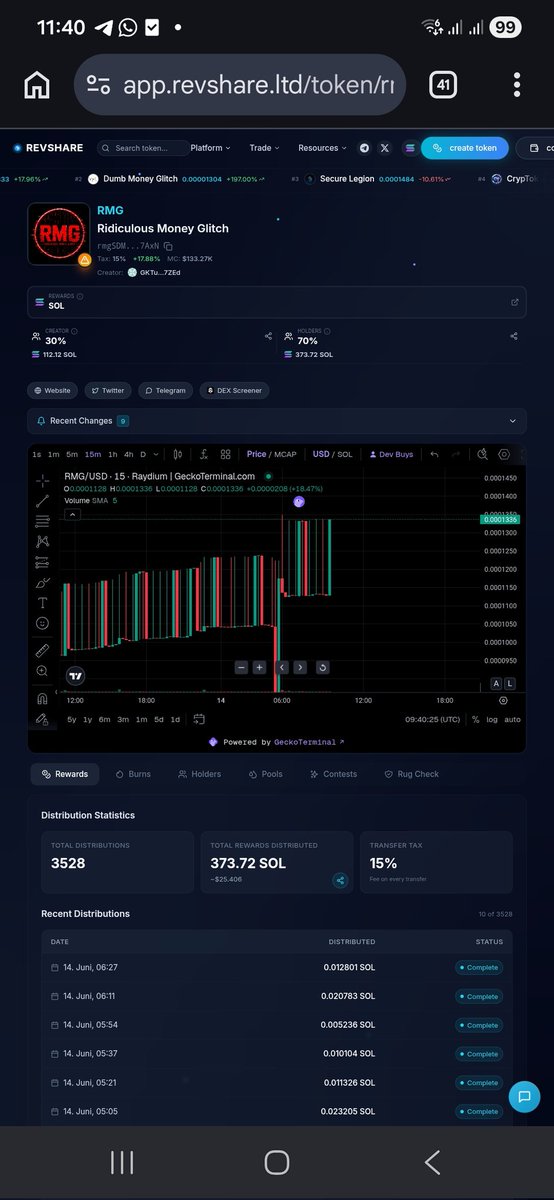Share the Creator 30% stats
The image size is (554, 1200).
click(x=268, y=336)
